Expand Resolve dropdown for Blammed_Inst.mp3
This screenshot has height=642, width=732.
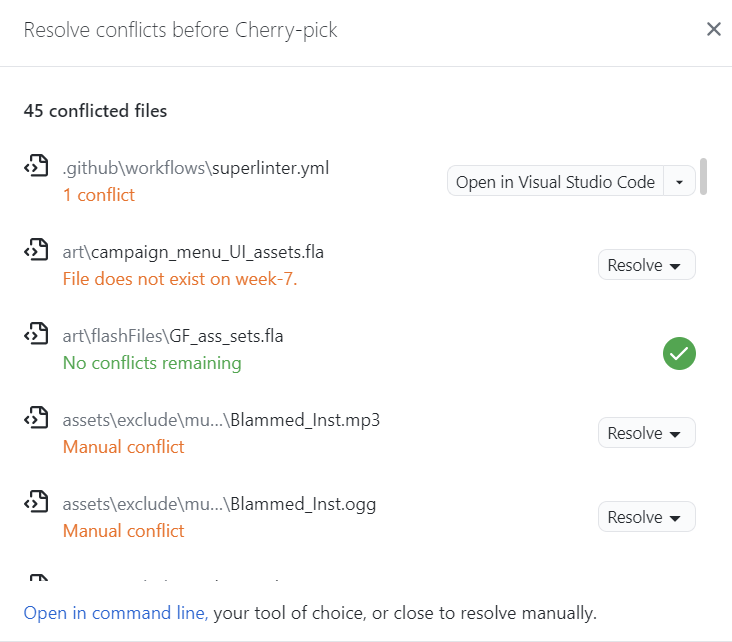click(646, 433)
